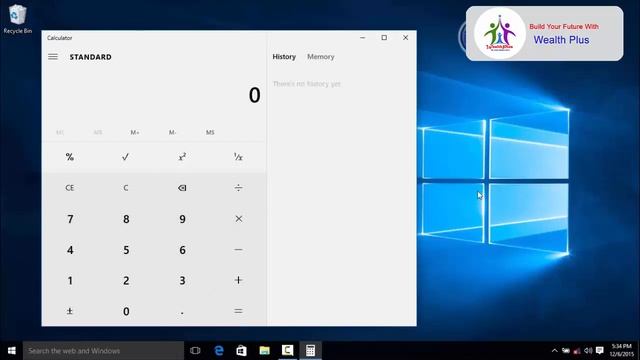Screen dimensions: 640x360
Task: Click the x squared key
Action: [182, 157]
